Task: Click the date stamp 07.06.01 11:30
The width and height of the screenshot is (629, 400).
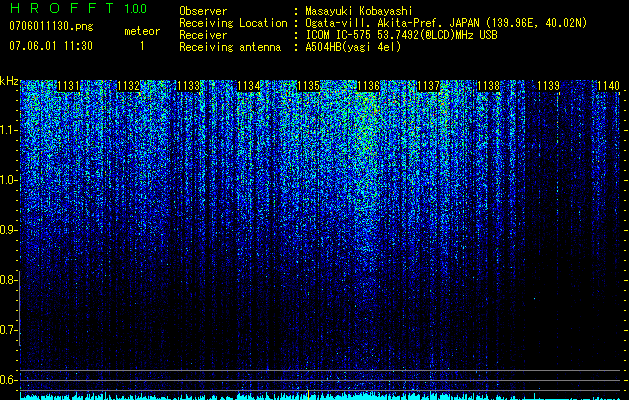Action: [51, 46]
